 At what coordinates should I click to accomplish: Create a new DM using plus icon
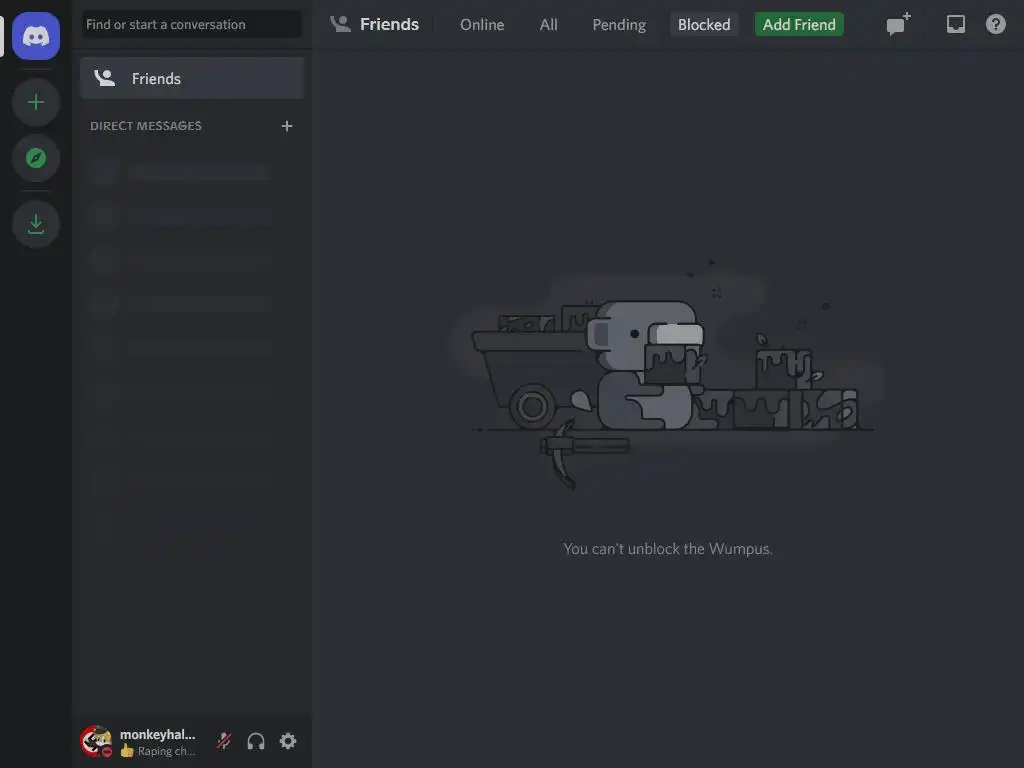(x=287, y=125)
